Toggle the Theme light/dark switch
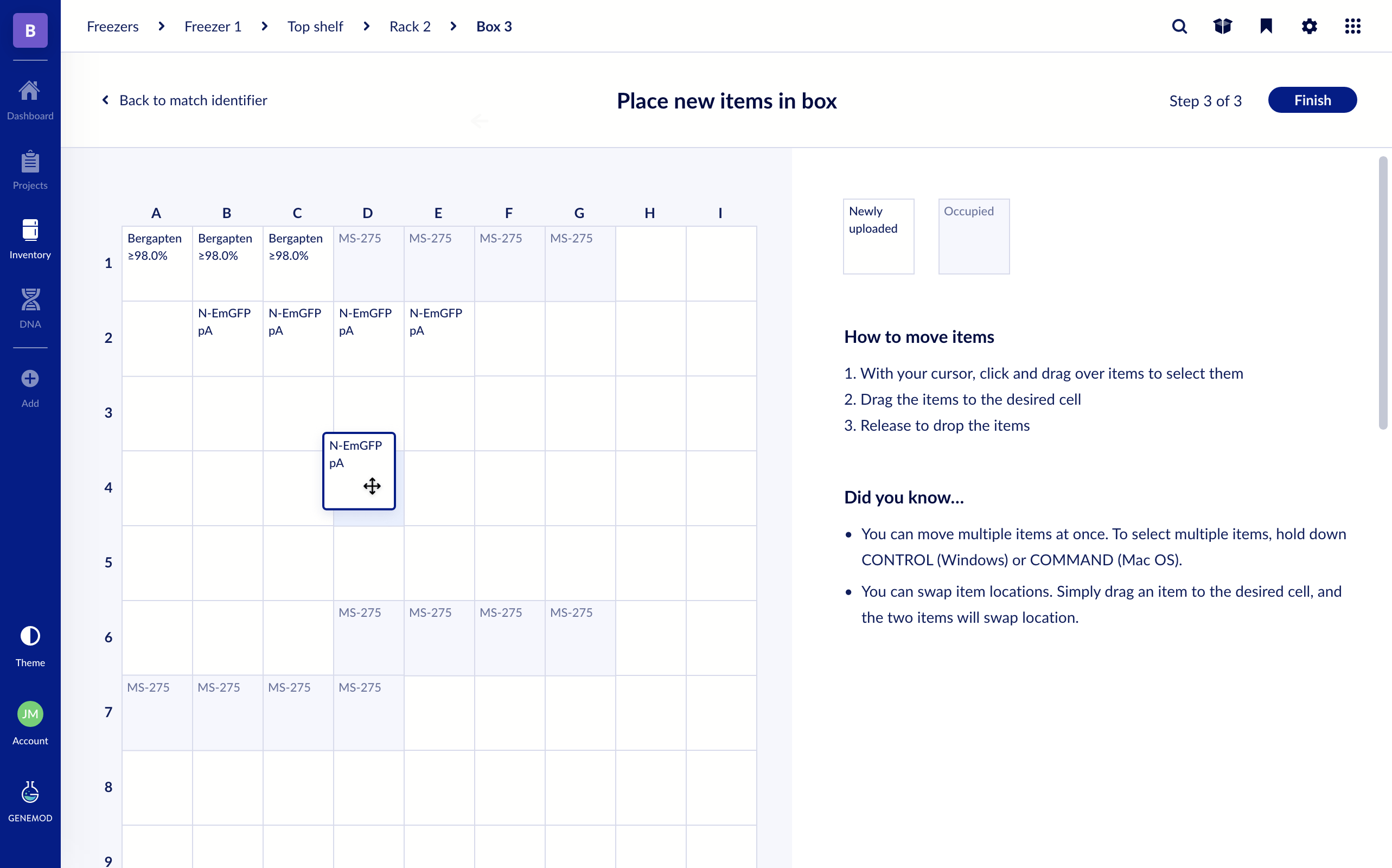1392x868 pixels. coord(30,636)
